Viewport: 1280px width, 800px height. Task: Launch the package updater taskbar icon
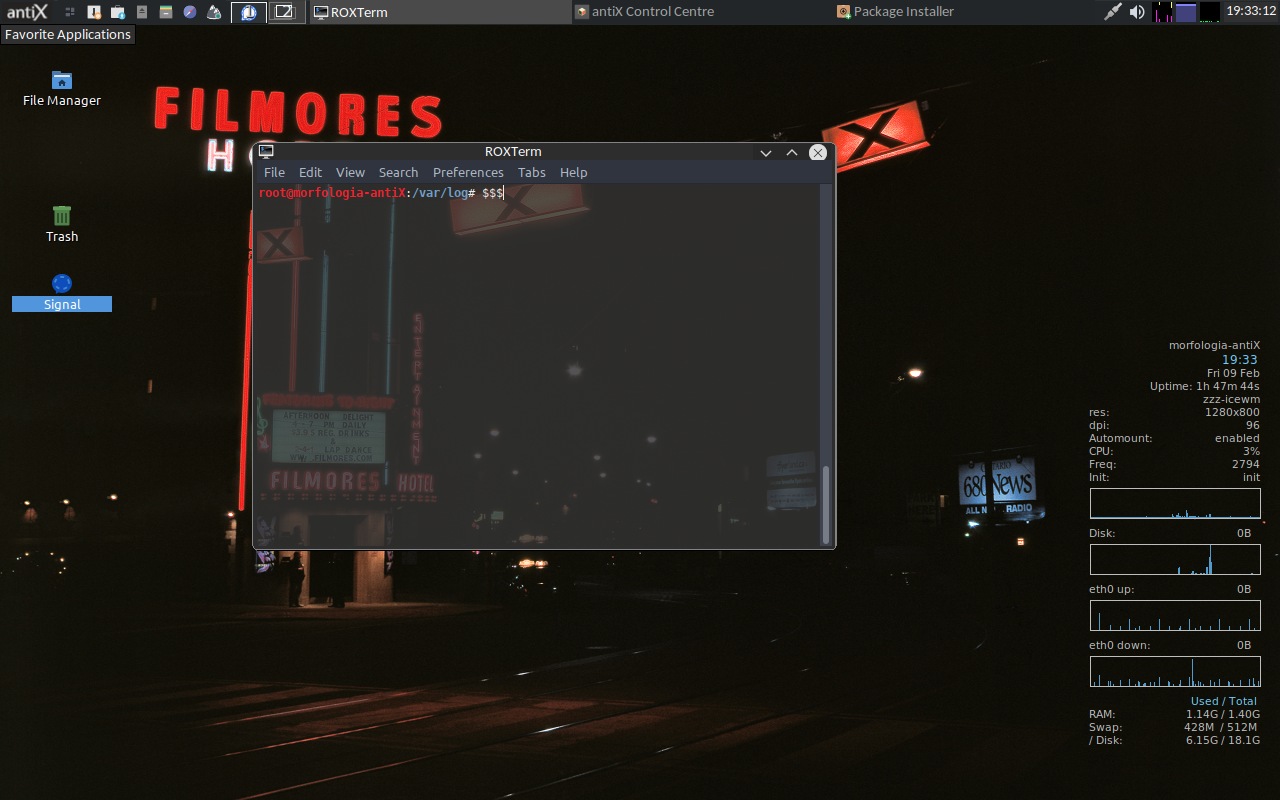[x=94, y=12]
